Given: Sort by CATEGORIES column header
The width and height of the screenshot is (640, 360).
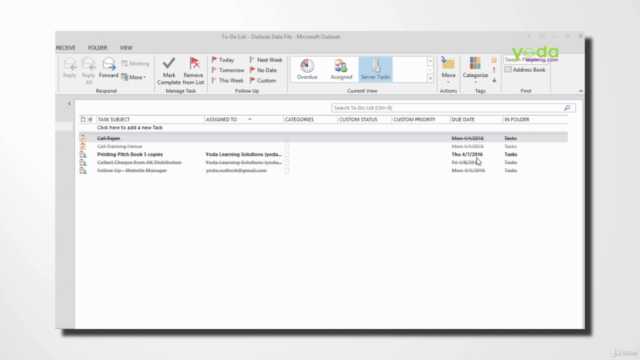Looking at the screenshot, I should coord(310,119).
